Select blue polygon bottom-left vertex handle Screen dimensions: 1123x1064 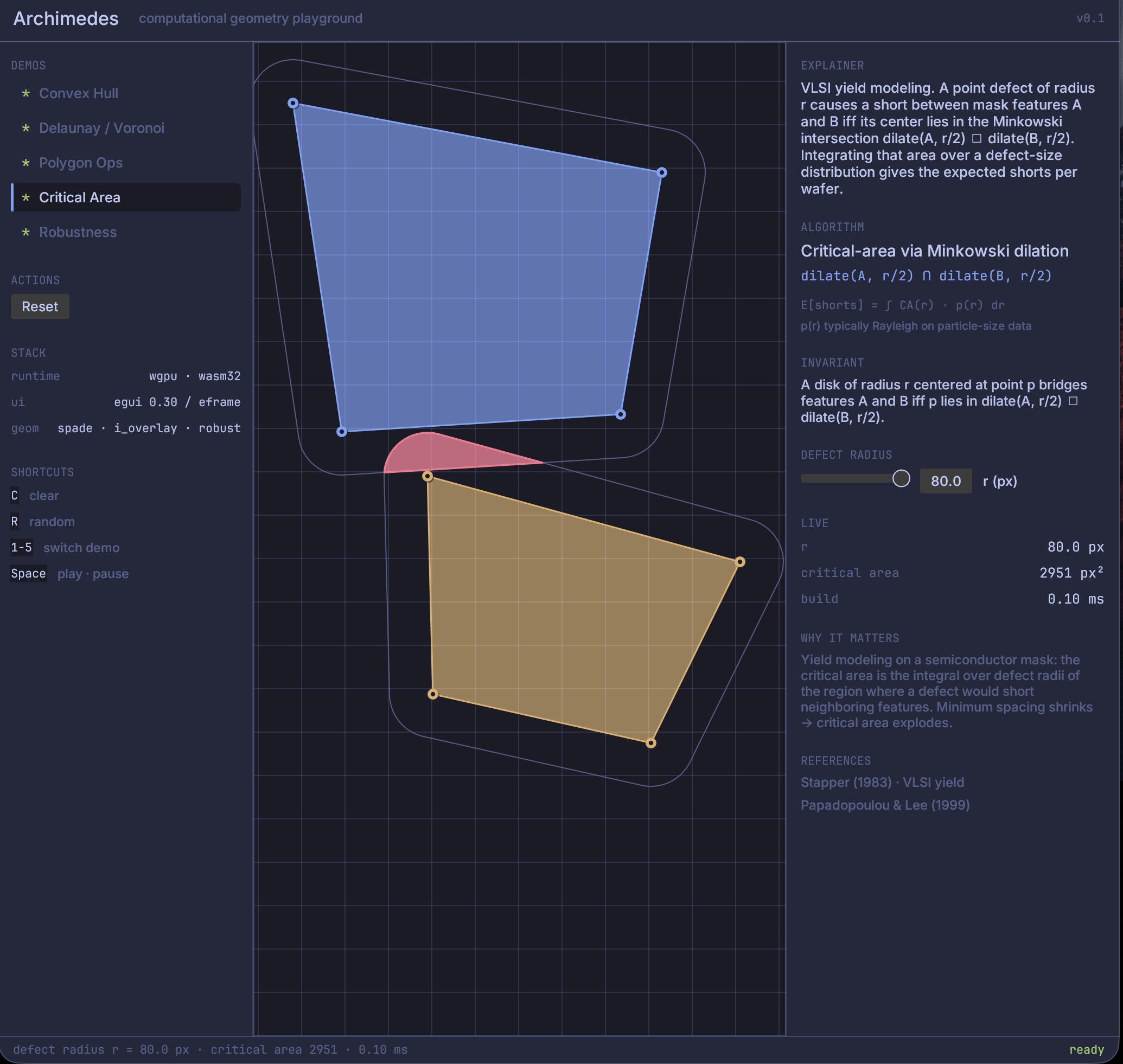(342, 432)
